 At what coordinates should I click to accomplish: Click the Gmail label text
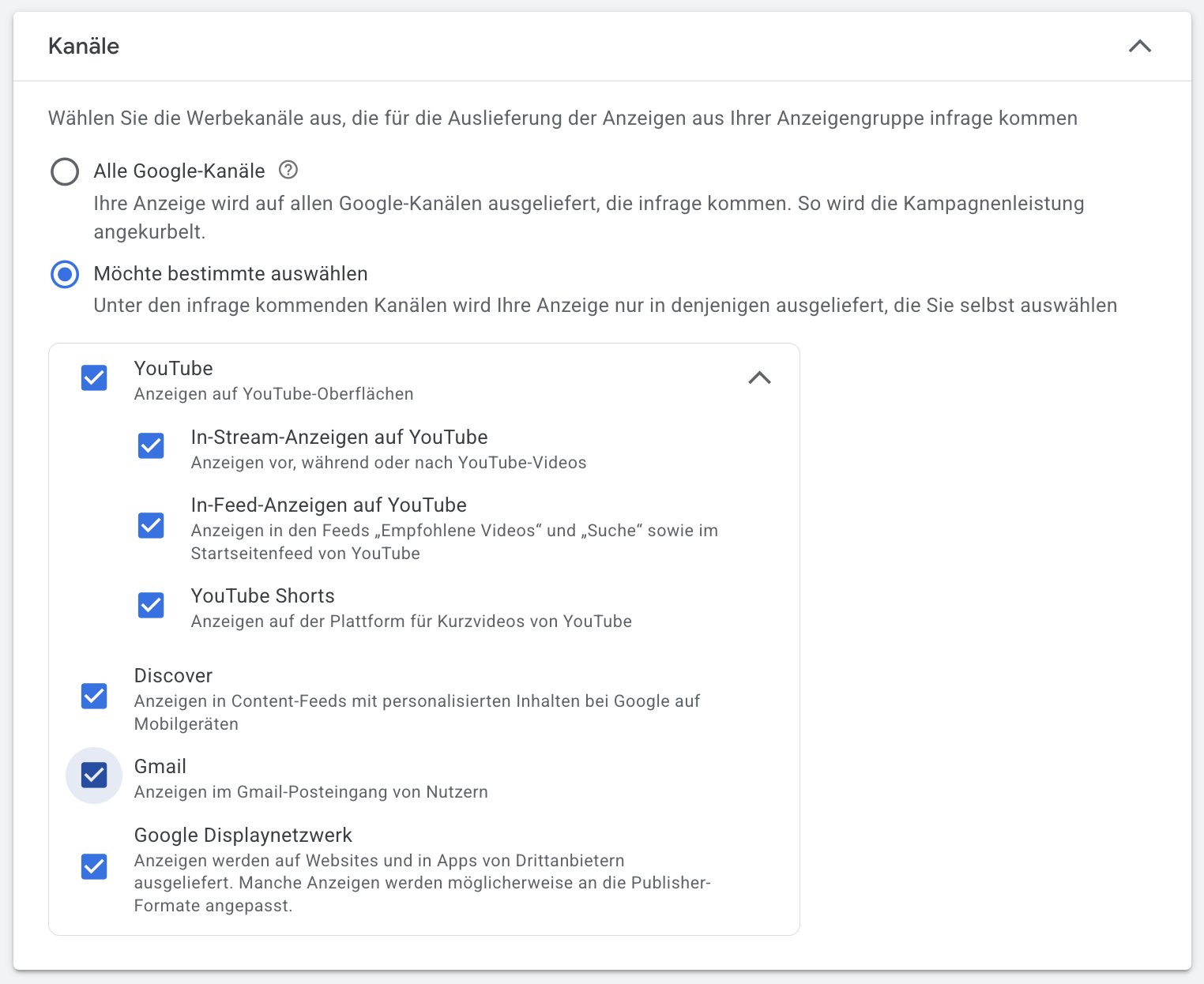click(160, 767)
